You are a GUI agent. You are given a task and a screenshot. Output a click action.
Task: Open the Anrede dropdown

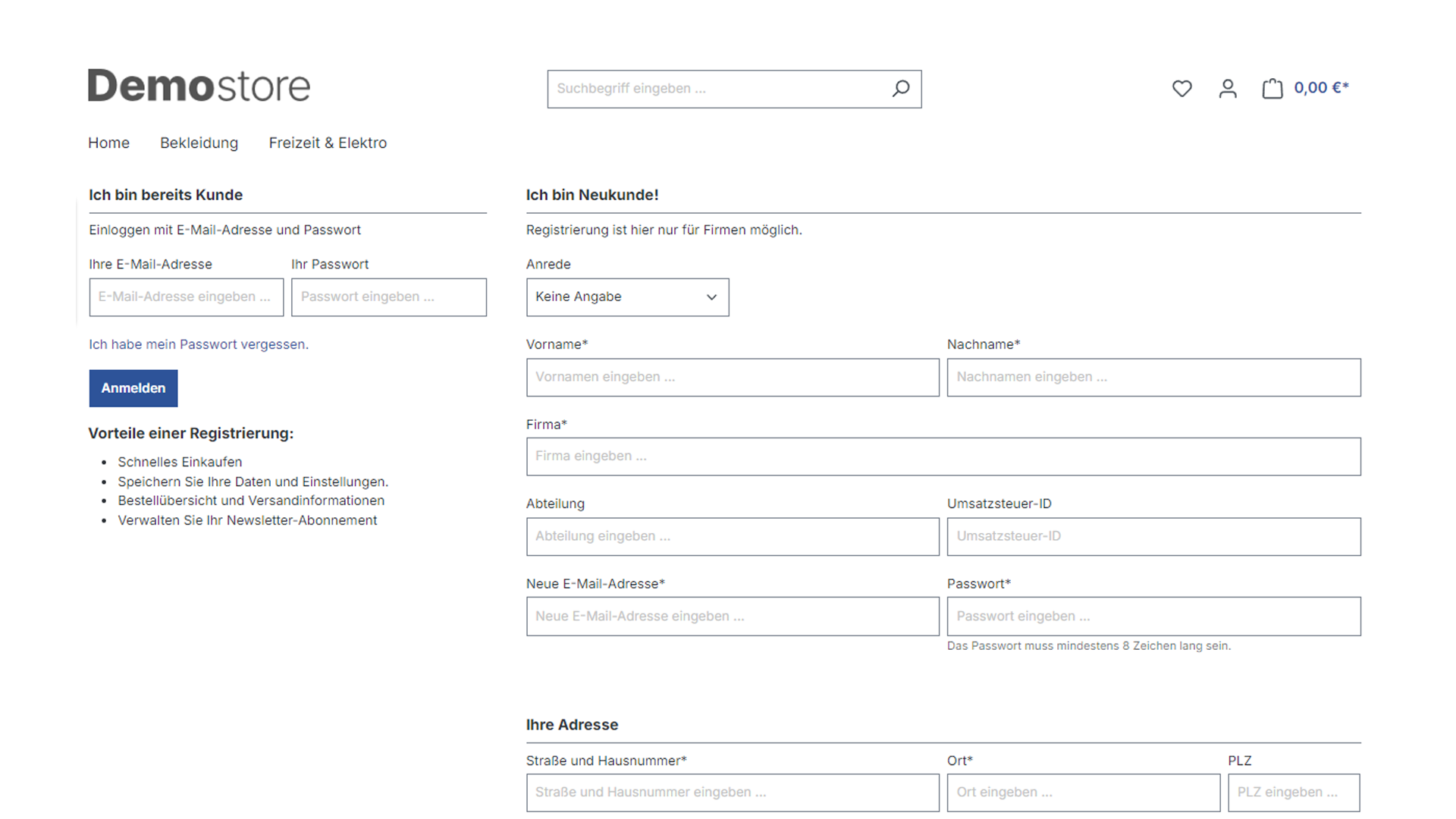628,297
